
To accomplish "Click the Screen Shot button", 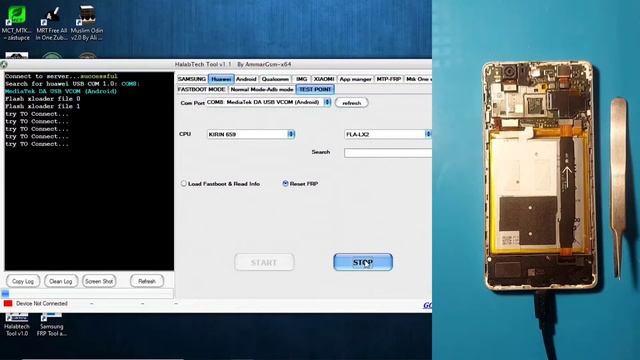I will click(99, 281).
